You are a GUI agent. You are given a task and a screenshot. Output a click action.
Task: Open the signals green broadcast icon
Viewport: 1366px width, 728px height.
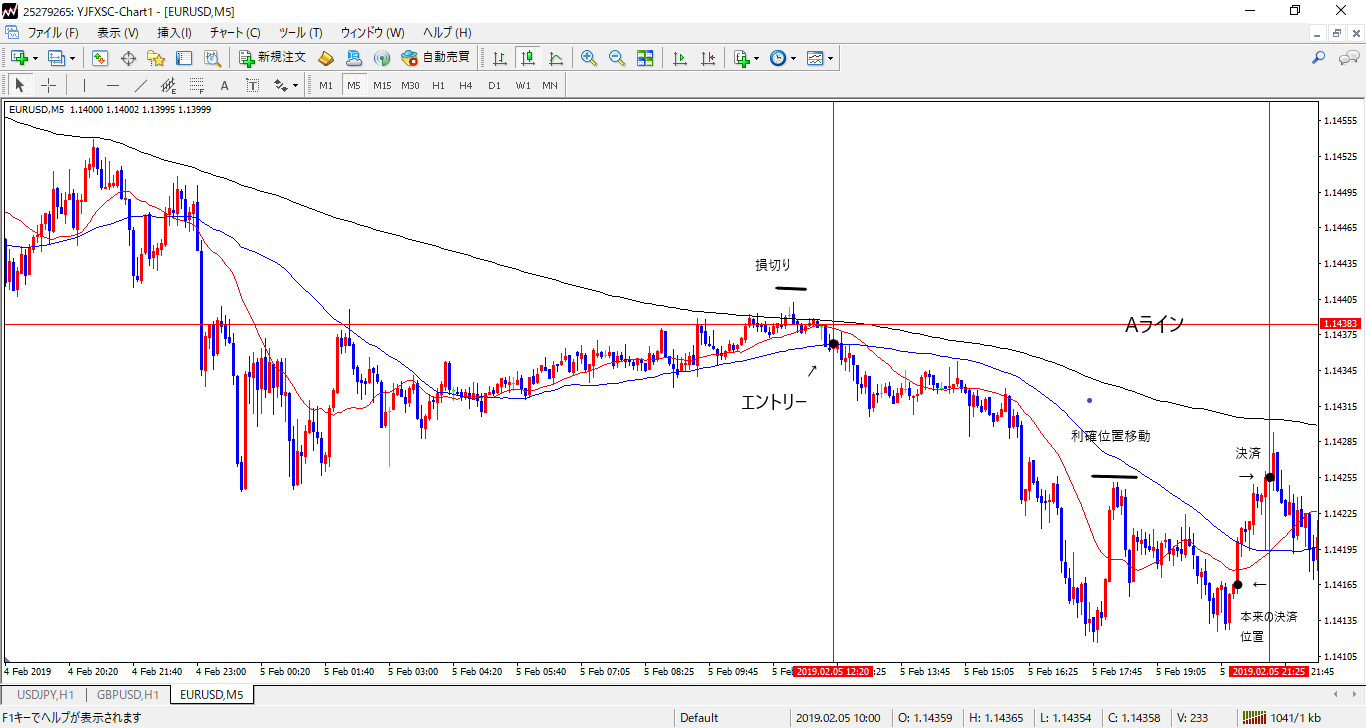381,58
